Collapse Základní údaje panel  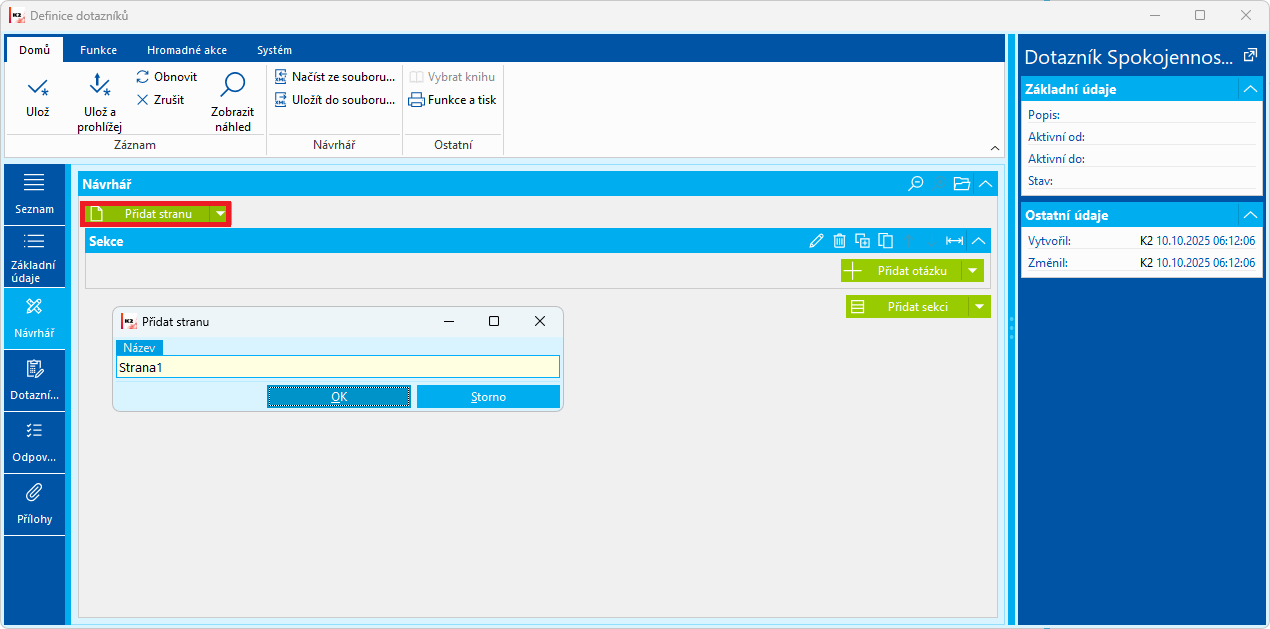(x=1250, y=89)
